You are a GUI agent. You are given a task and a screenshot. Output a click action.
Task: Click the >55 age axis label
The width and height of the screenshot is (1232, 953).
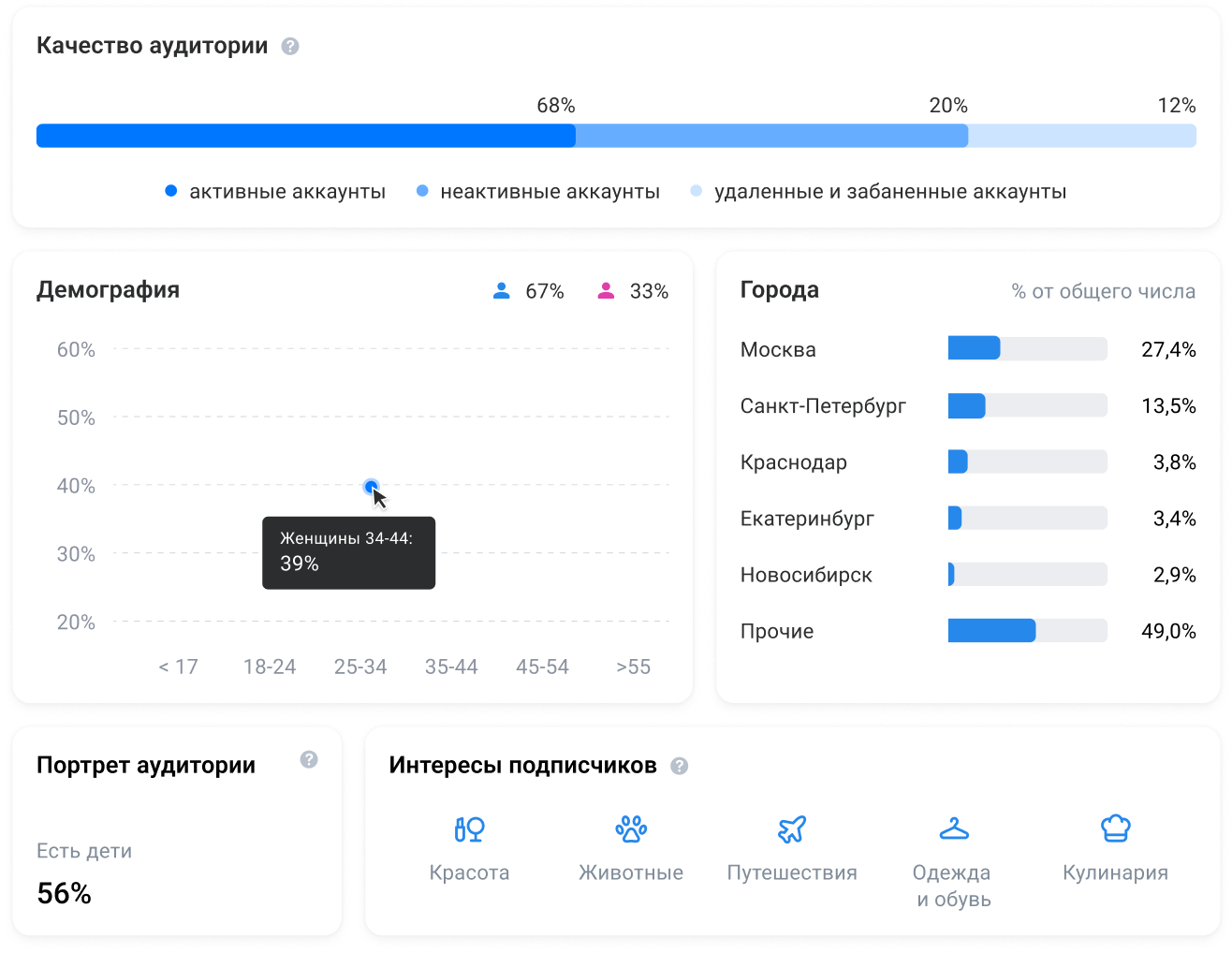(x=633, y=667)
